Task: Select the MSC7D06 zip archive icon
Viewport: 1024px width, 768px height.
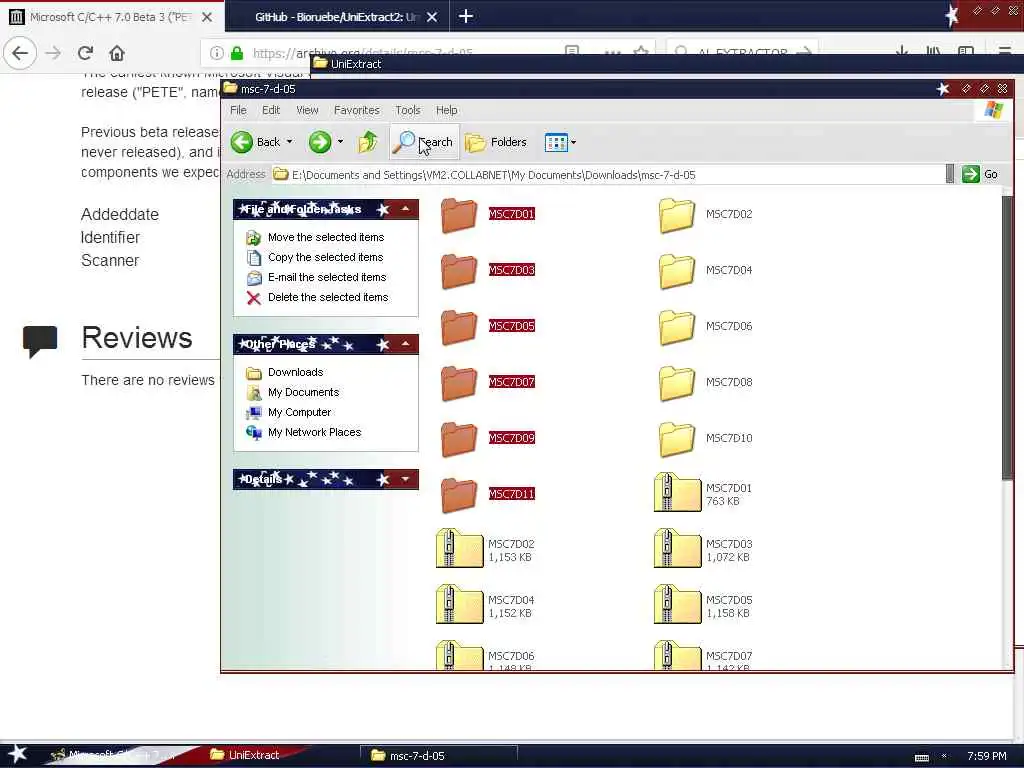Action: click(x=460, y=655)
